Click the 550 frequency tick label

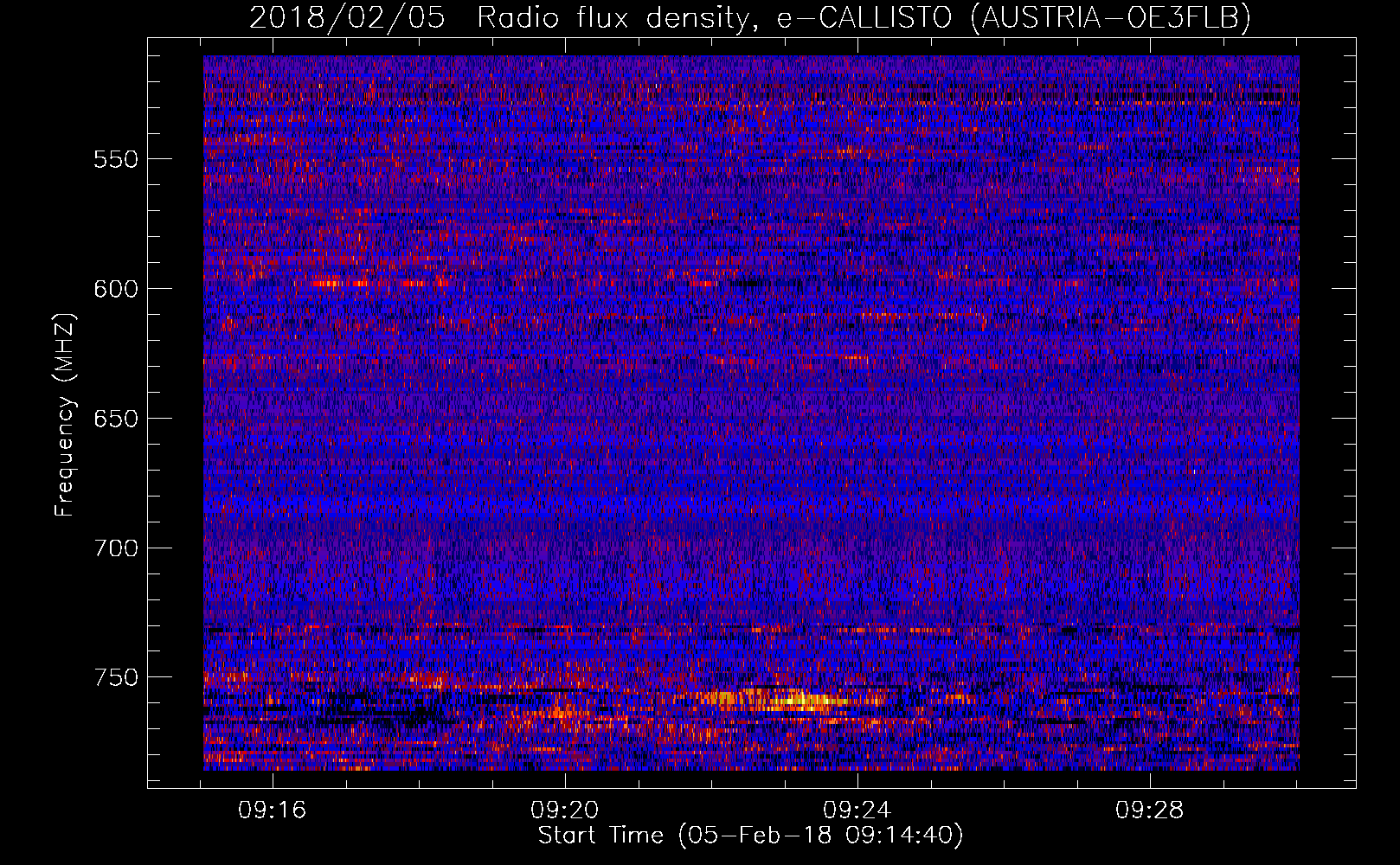click(116, 159)
